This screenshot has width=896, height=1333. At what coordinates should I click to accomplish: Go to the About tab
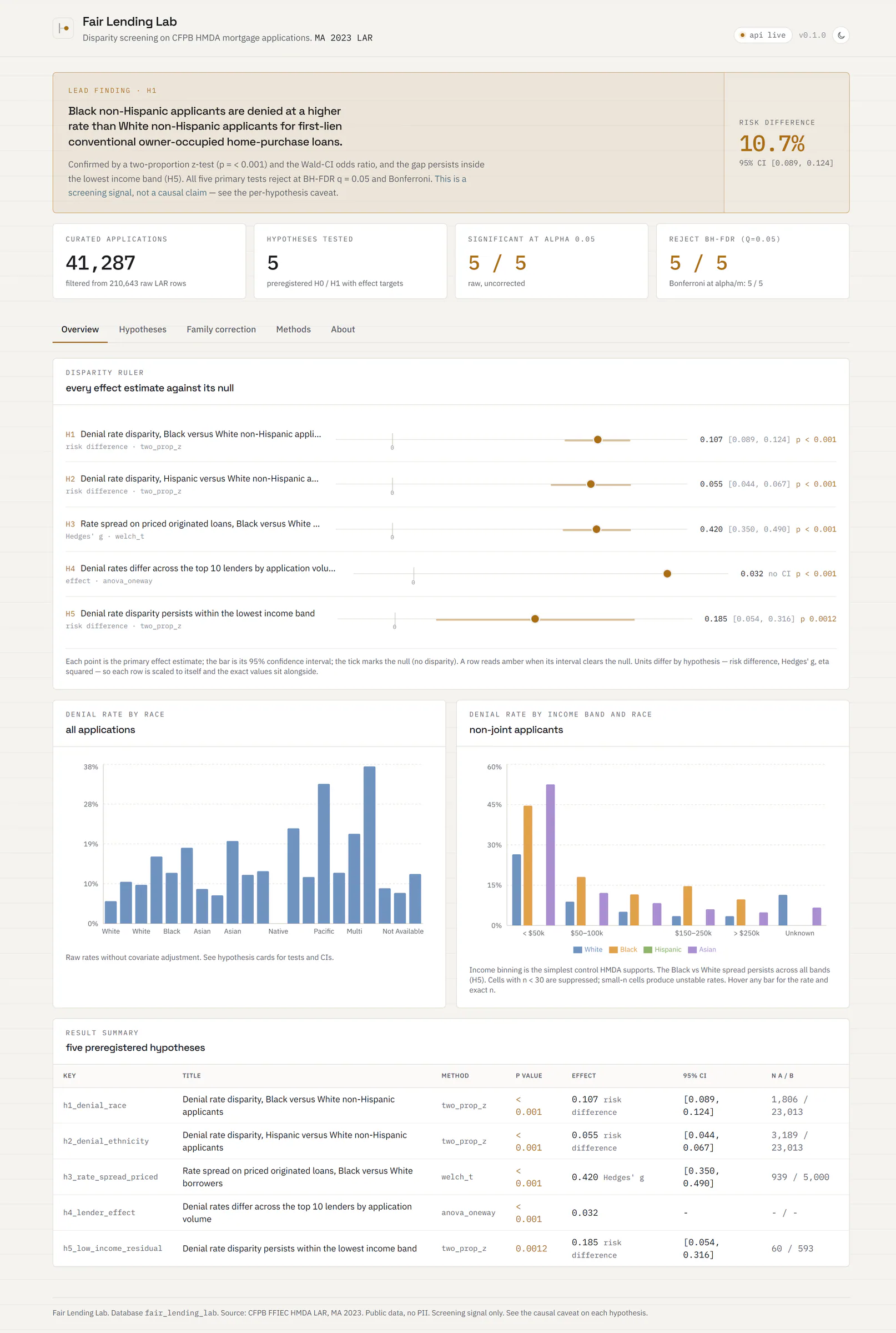point(343,329)
